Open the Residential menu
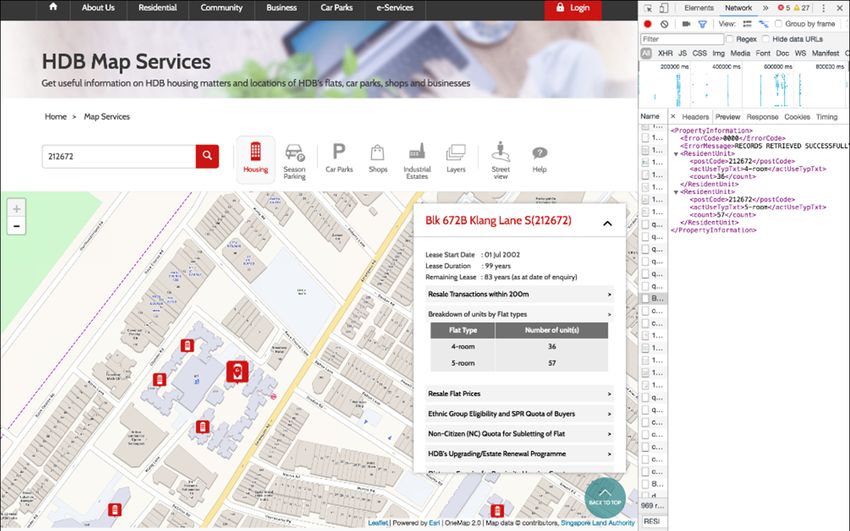This screenshot has height=531, width=850. coord(157,8)
